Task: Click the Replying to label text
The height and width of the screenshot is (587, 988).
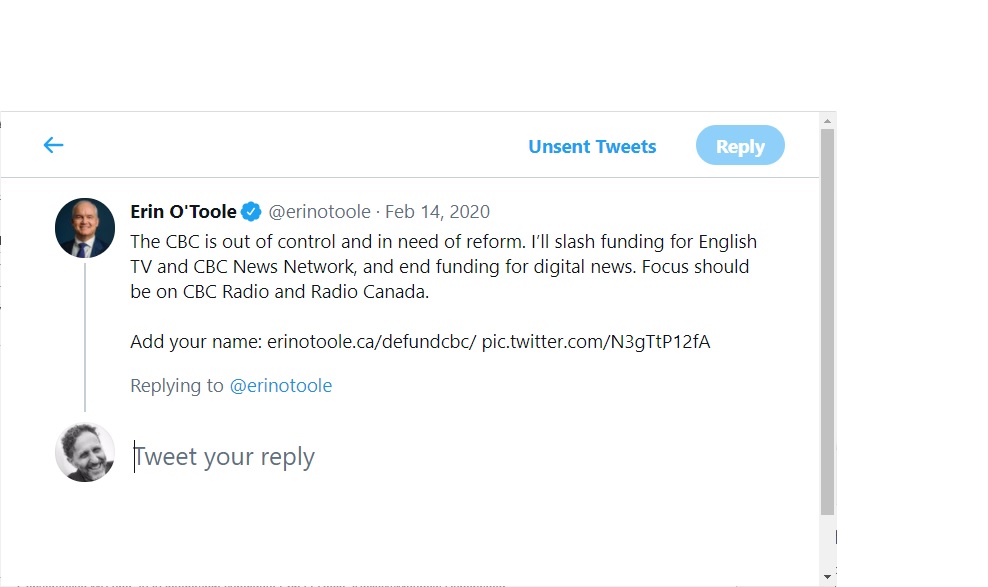Action: 177,386
